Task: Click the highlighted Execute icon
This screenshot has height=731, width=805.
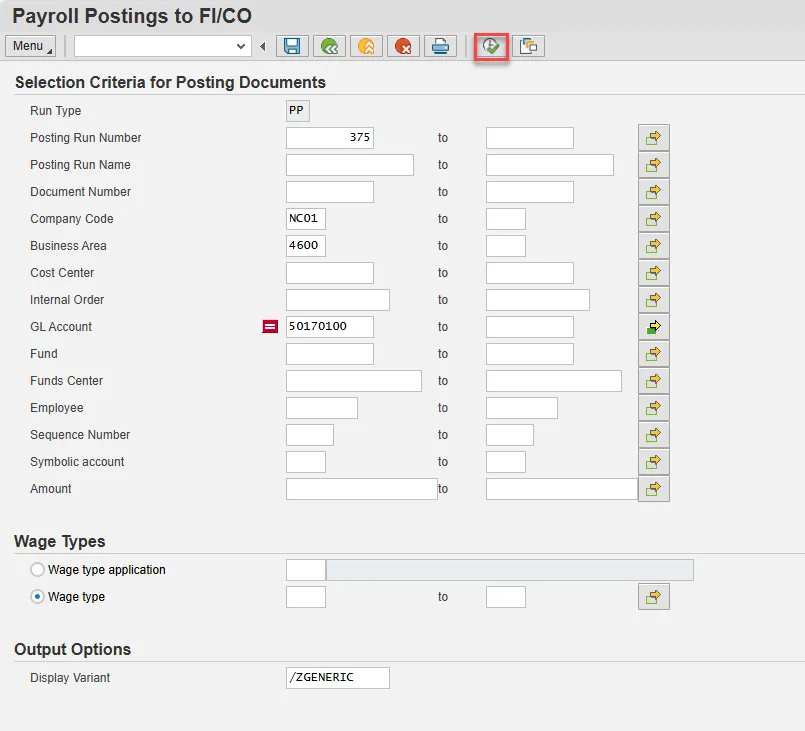Action: [491, 46]
